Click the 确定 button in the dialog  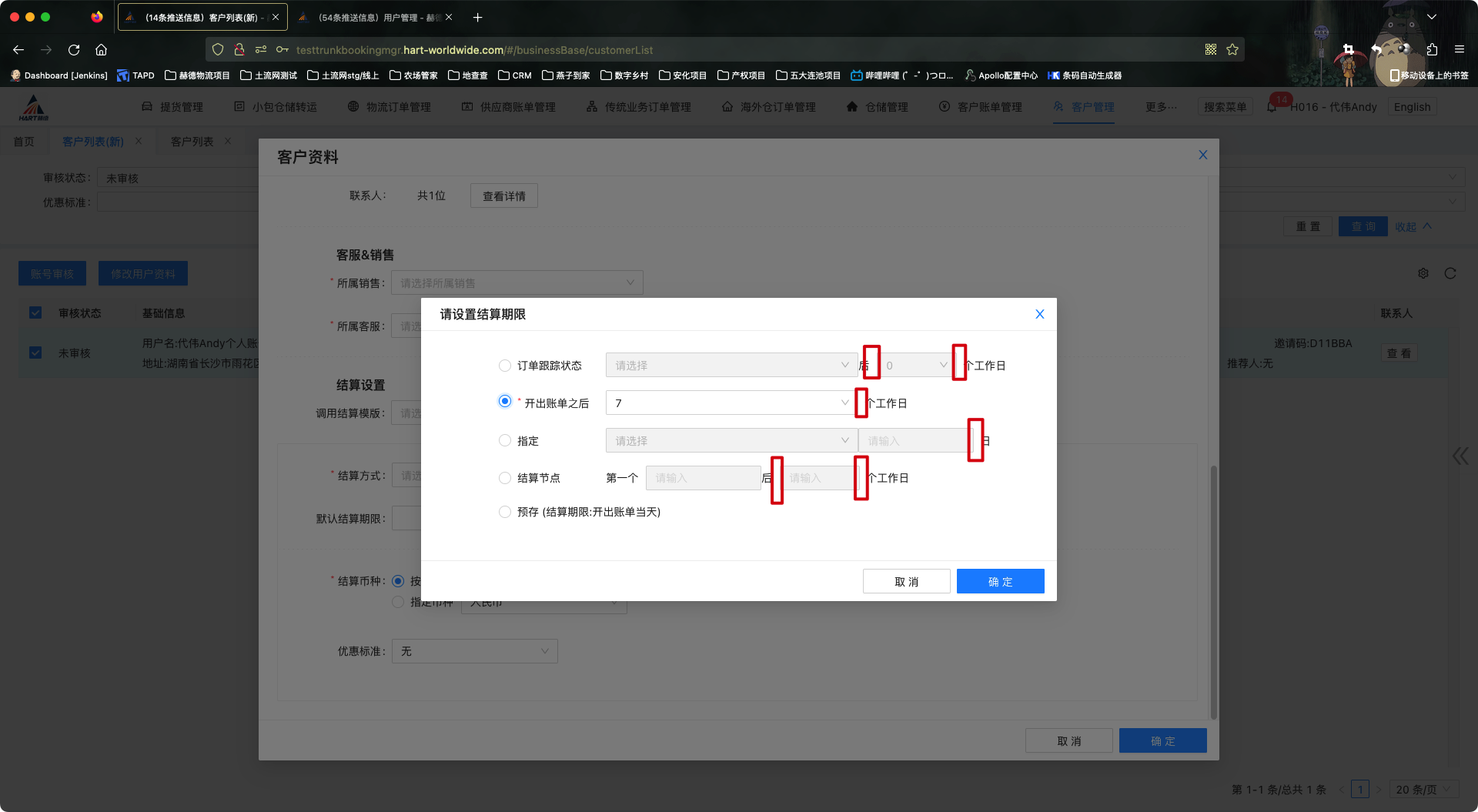tap(1000, 581)
